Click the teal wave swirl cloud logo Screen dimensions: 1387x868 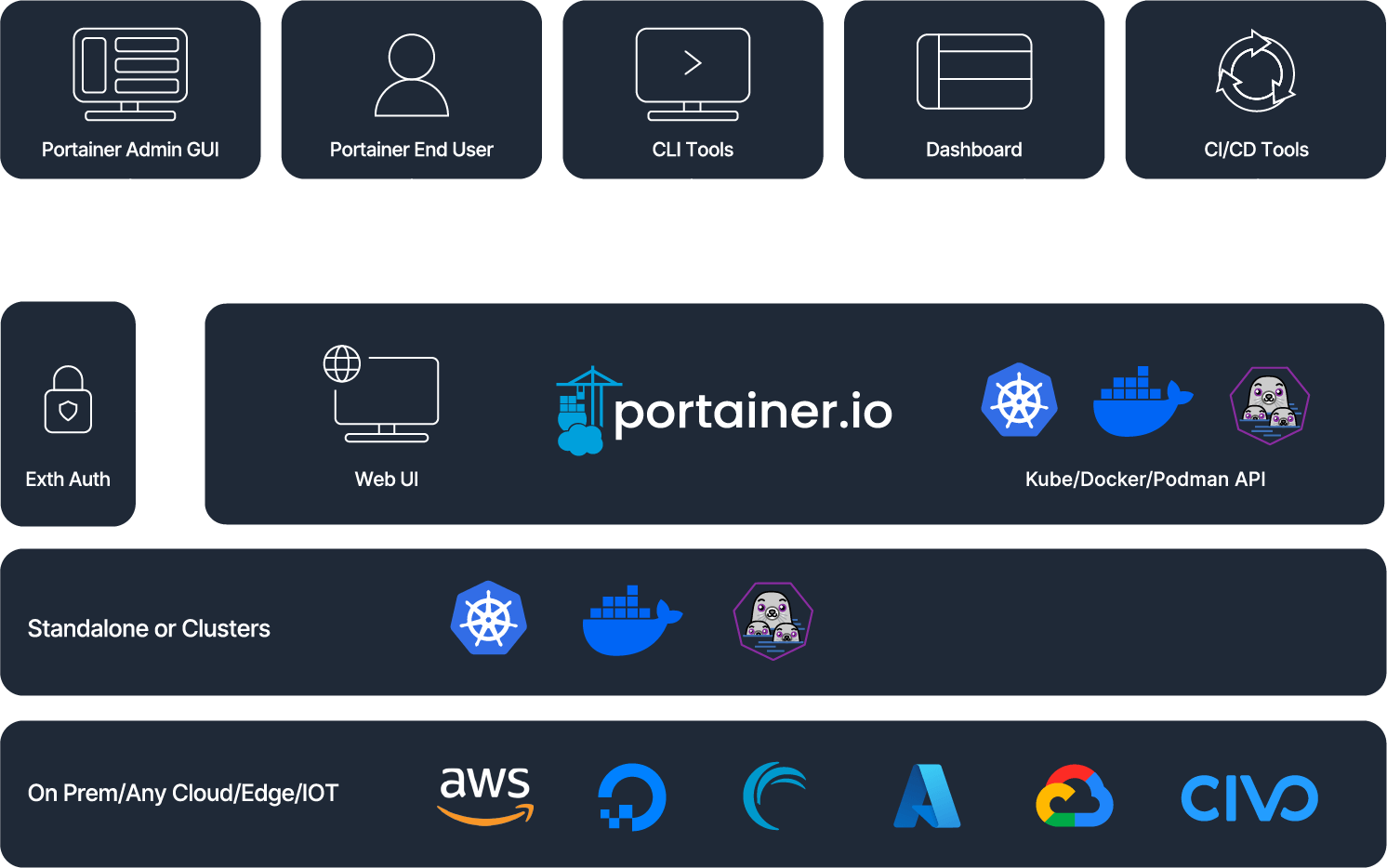pos(775,796)
